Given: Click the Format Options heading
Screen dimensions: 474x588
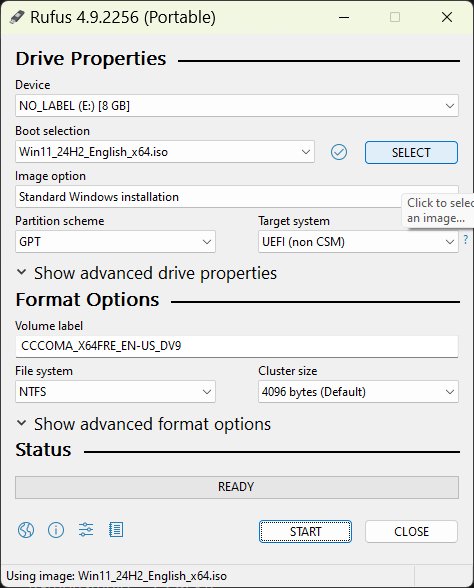Looking at the screenshot, I should 87,300.
